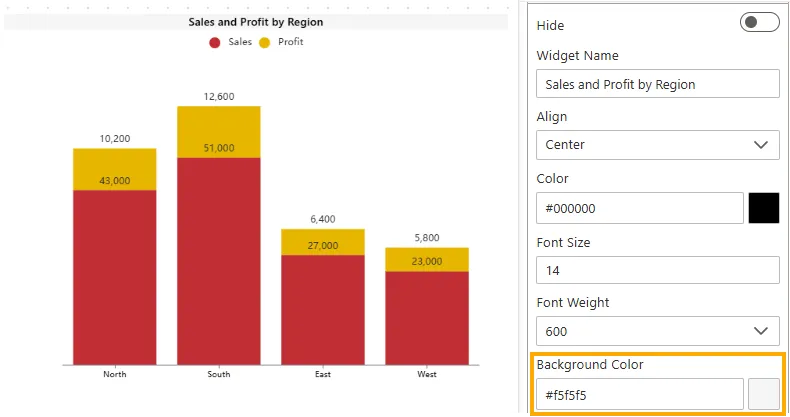Click the red Sales legend marker
790x417 pixels.
(214, 42)
